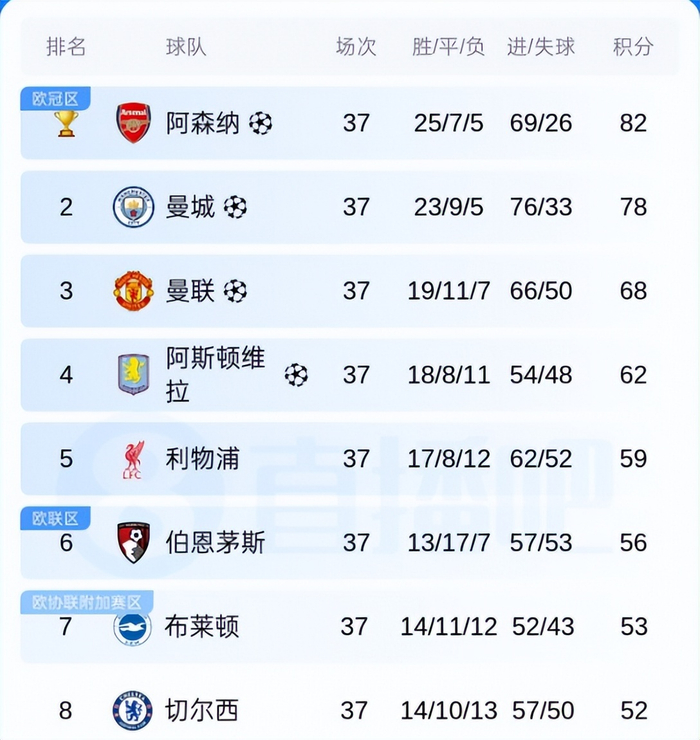This screenshot has width=700, height=740.
Task: Click the gold trophy rank icon
Action: 66,124
